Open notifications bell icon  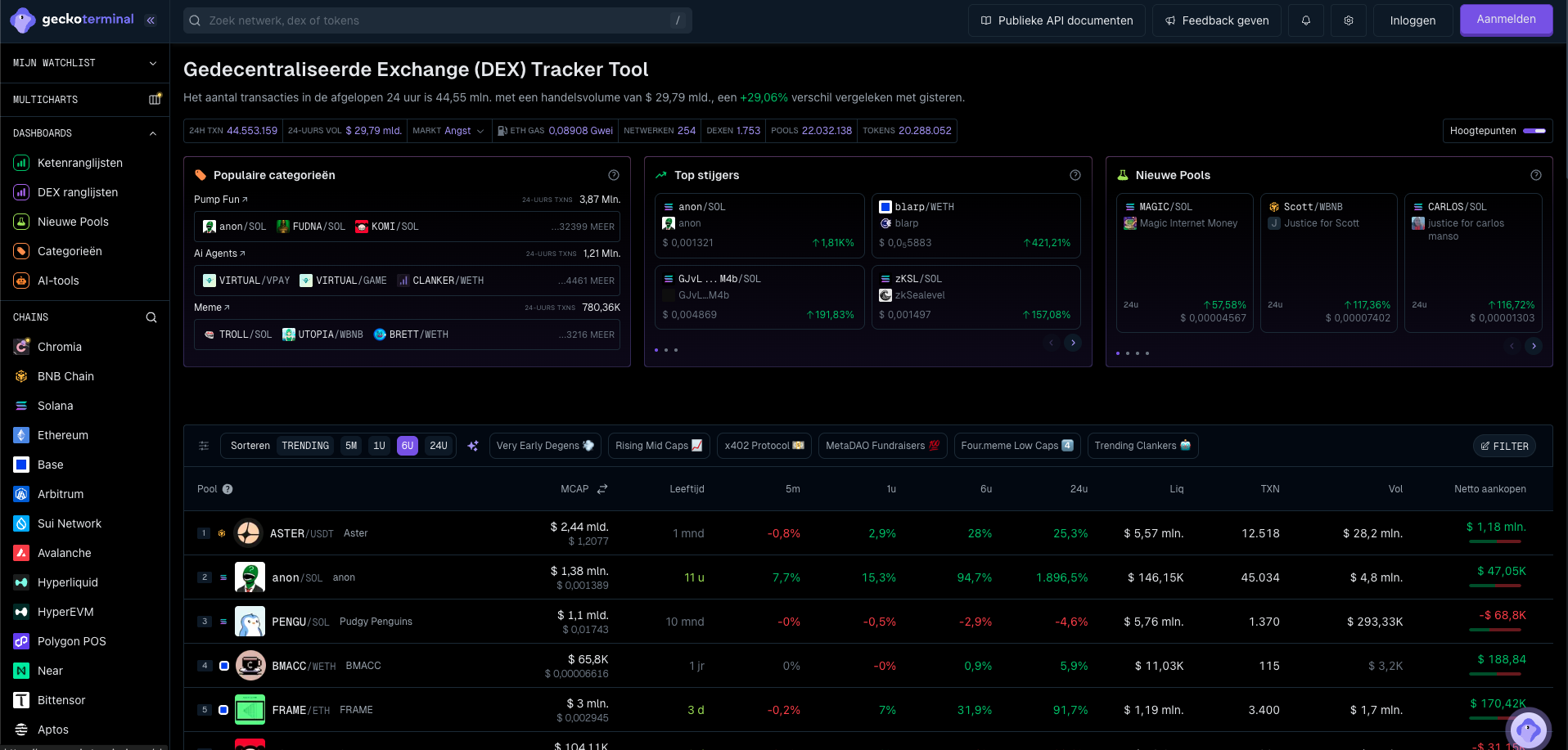1306,20
